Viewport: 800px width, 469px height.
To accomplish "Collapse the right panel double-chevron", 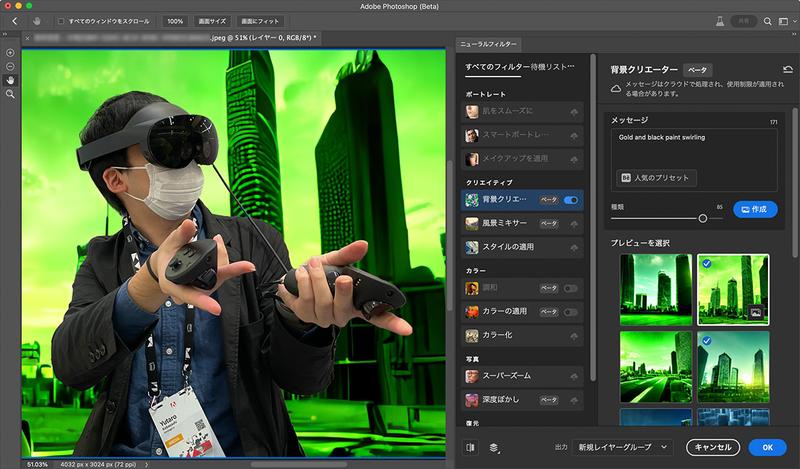I will pos(793,34).
